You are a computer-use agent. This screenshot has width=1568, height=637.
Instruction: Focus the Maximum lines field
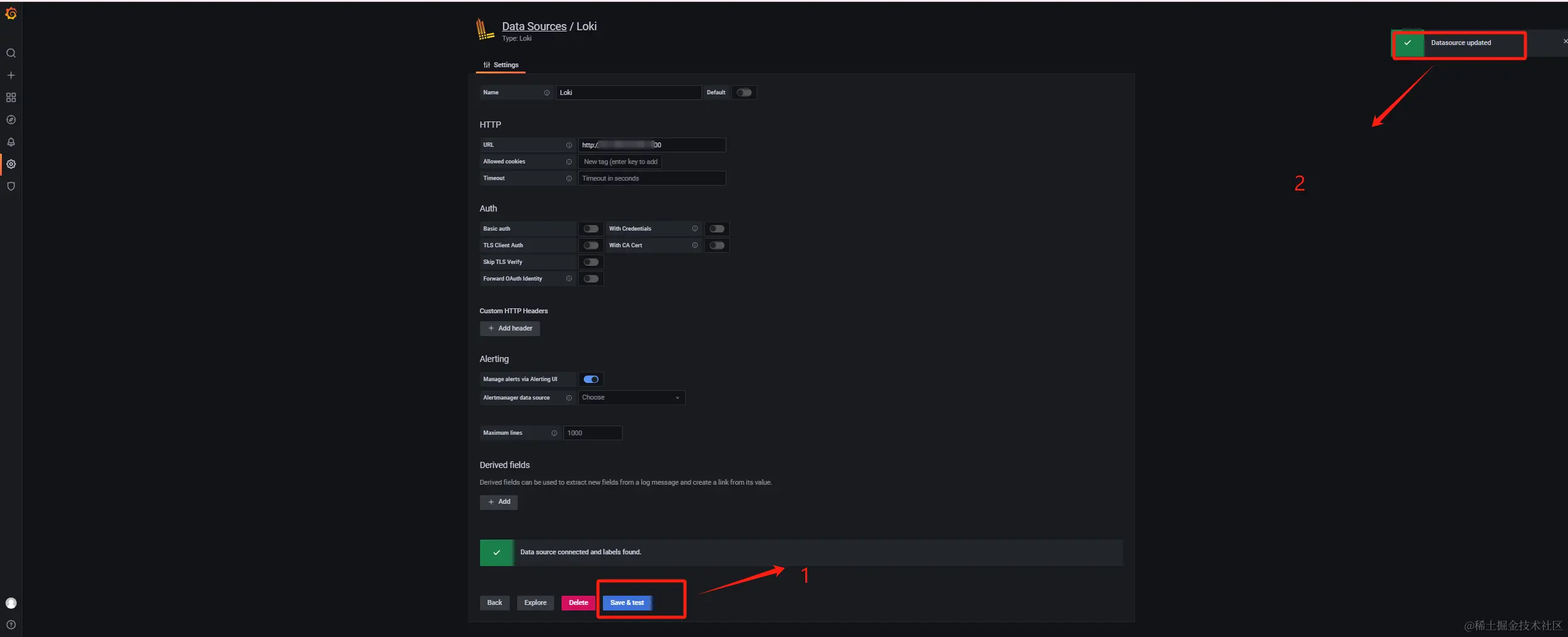tap(592, 433)
